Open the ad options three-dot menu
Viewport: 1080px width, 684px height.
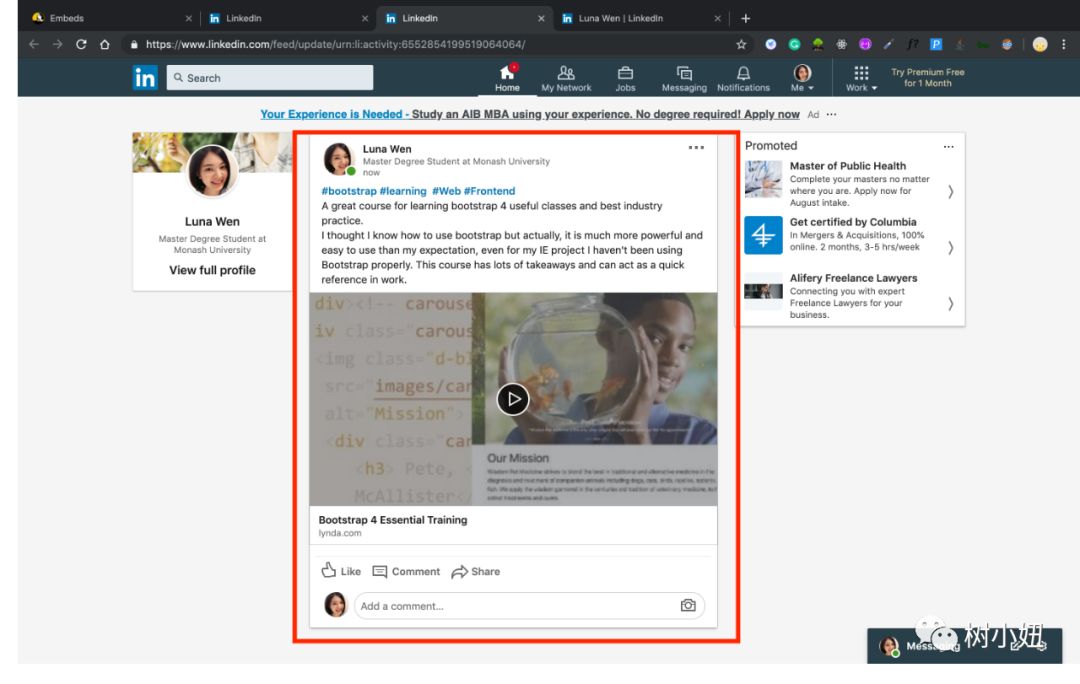pos(831,114)
